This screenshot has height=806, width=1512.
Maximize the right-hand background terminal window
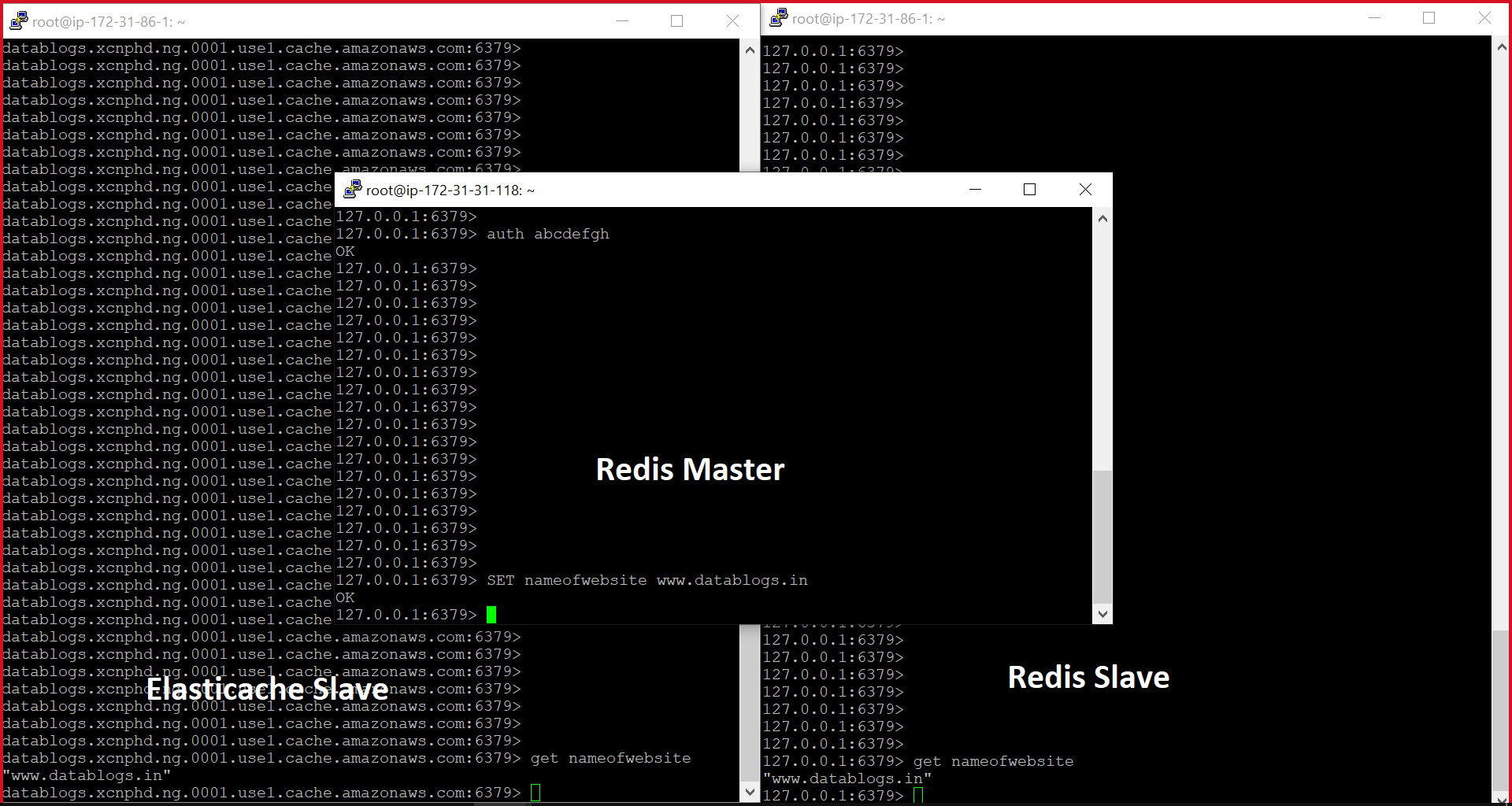pyautogui.click(x=1429, y=18)
